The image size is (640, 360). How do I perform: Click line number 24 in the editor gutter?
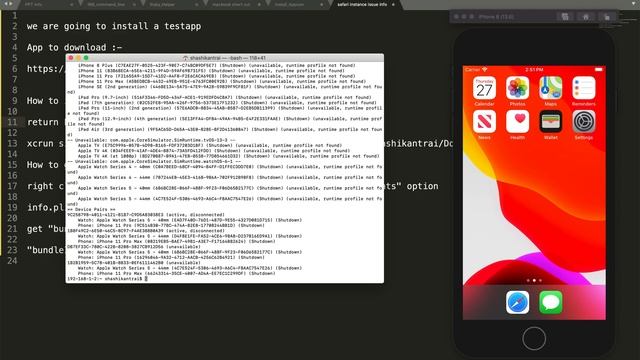pos(12,260)
